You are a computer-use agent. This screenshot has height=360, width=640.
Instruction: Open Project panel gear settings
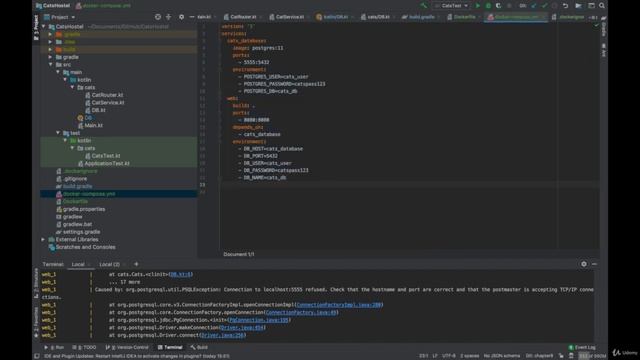click(181, 17)
